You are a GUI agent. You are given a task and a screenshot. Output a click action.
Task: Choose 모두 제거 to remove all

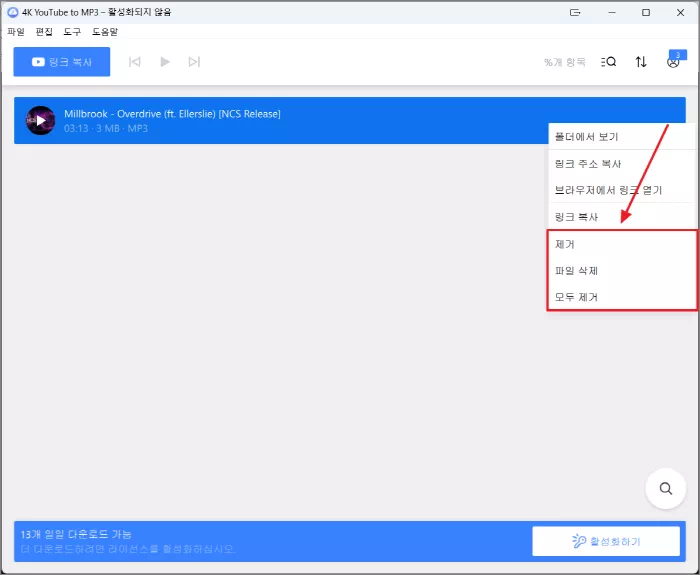coord(622,297)
